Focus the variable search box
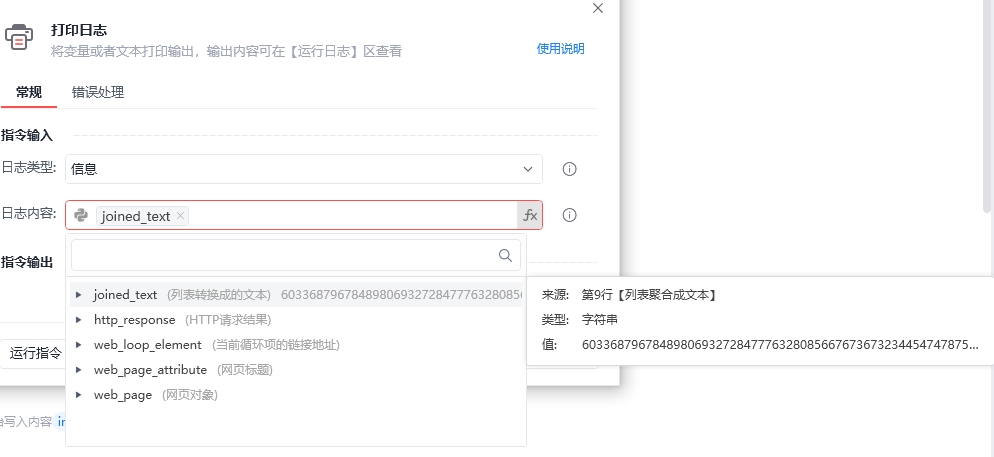The height and width of the screenshot is (457, 994). point(295,255)
